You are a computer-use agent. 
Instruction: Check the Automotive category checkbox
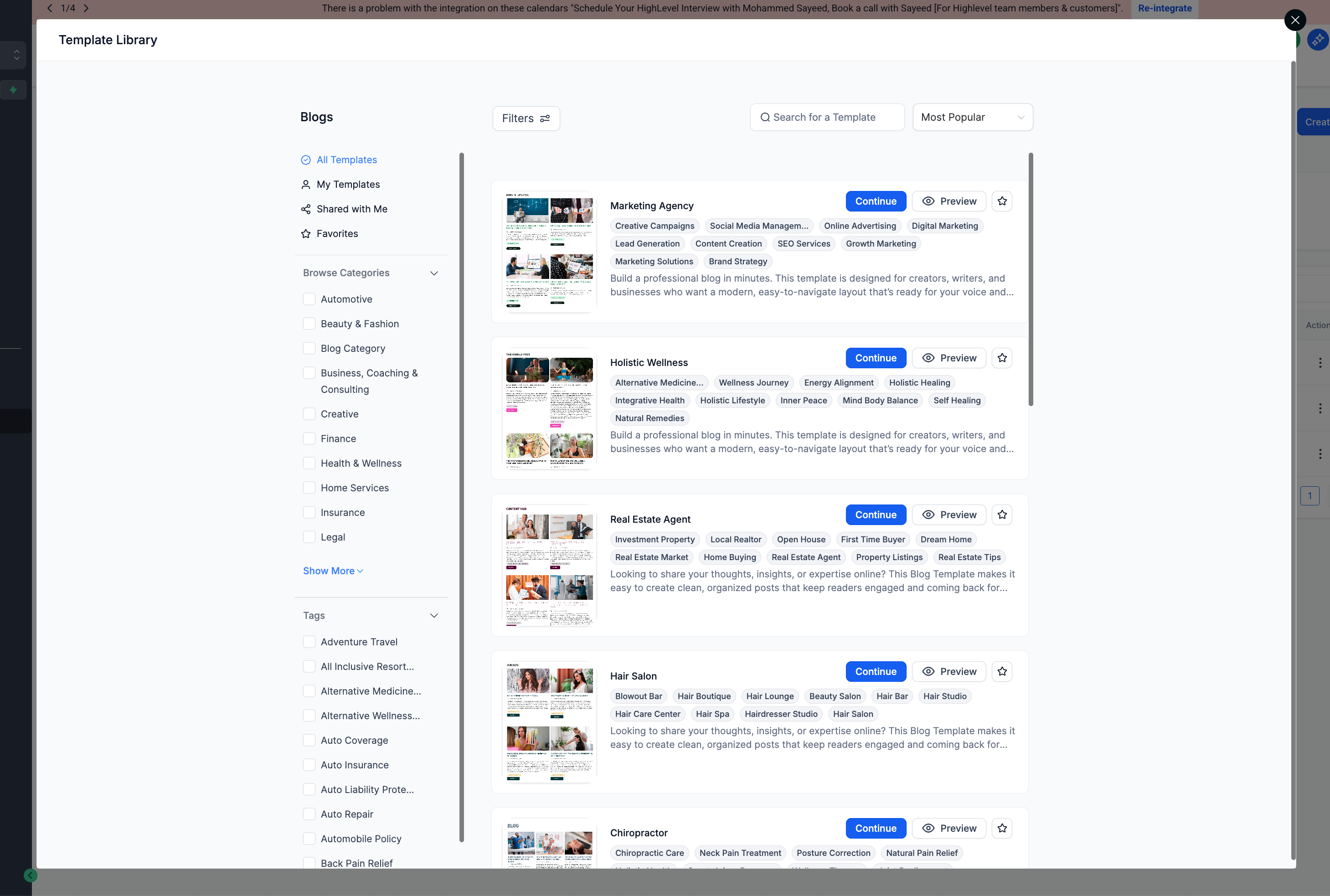point(309,299)
